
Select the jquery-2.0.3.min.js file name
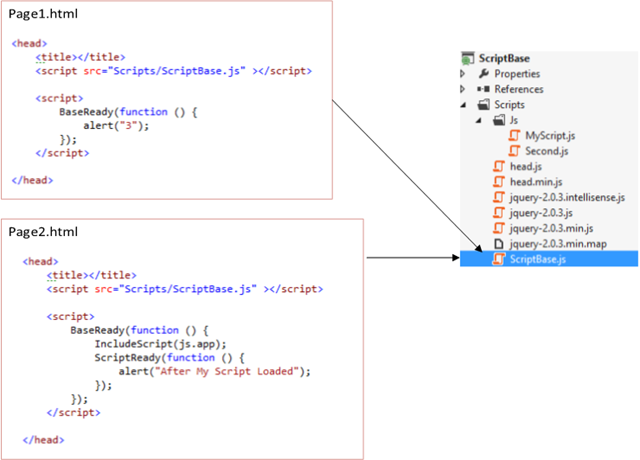[551, 229]
